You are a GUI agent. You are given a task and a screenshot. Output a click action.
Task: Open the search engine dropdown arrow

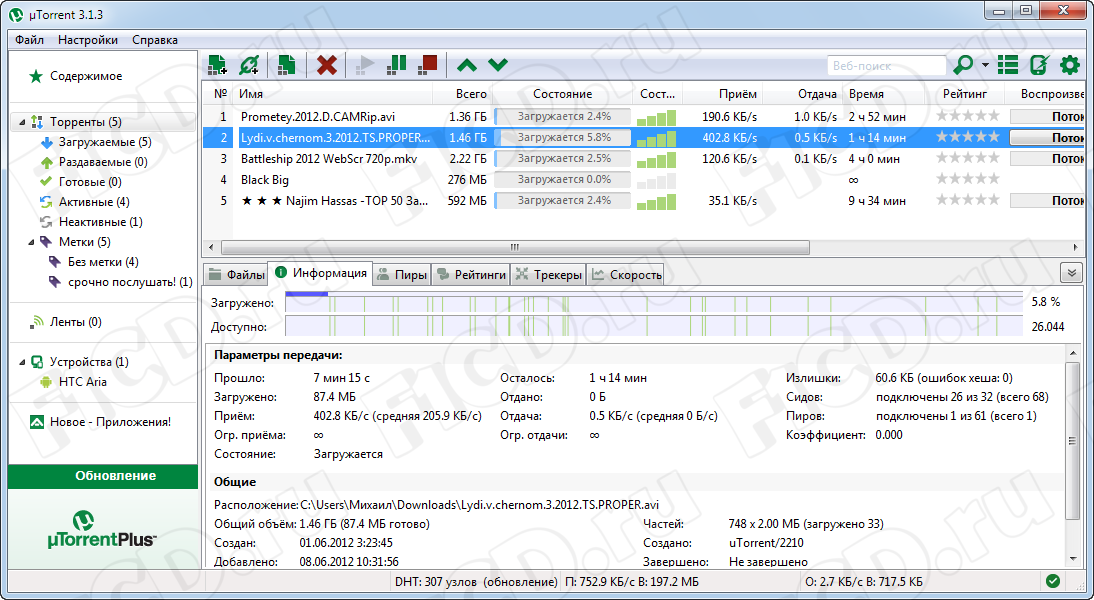pos(985,65)
